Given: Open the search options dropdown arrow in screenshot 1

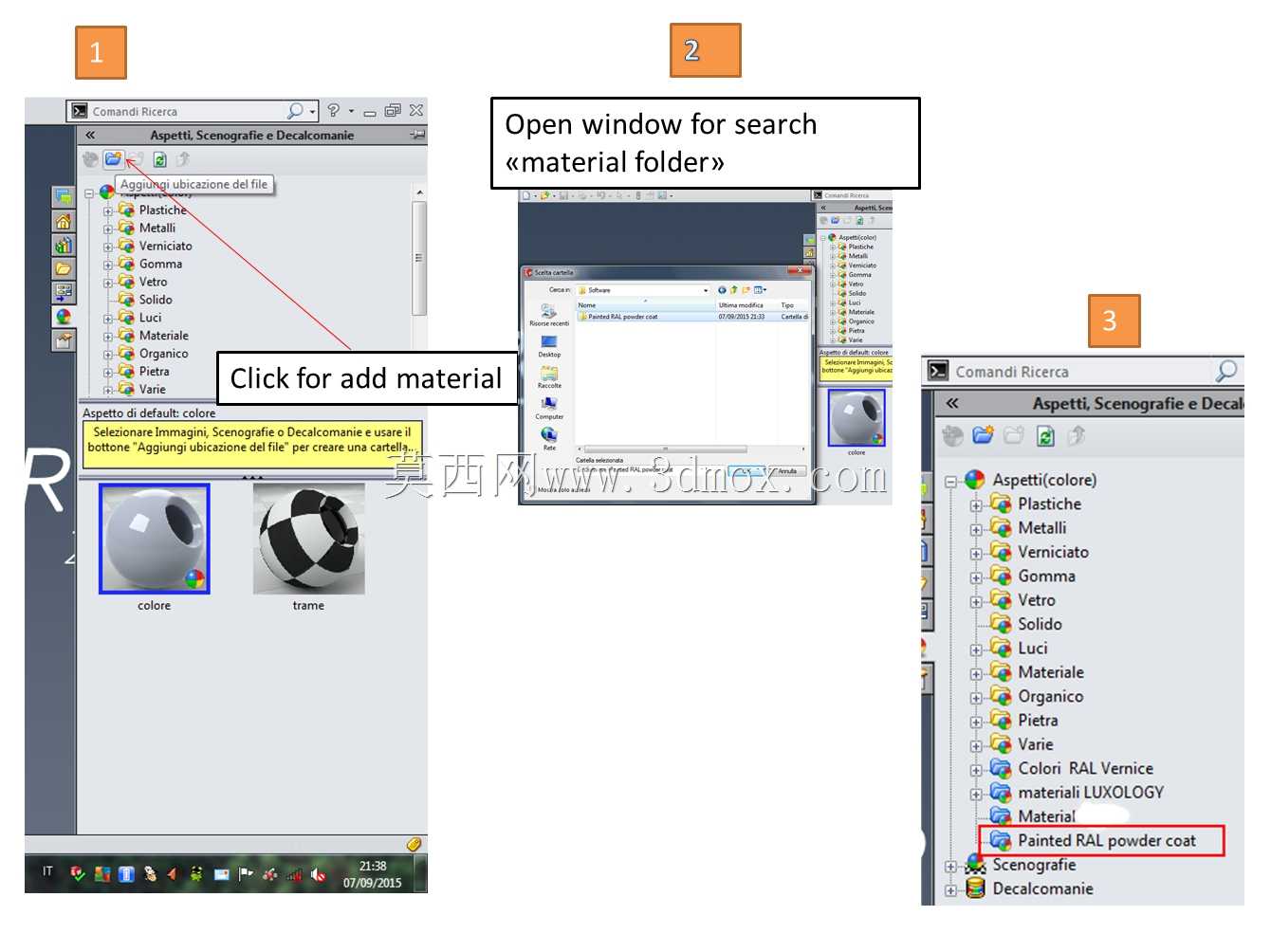Looking at the screenshot, I should coord(312,112).
